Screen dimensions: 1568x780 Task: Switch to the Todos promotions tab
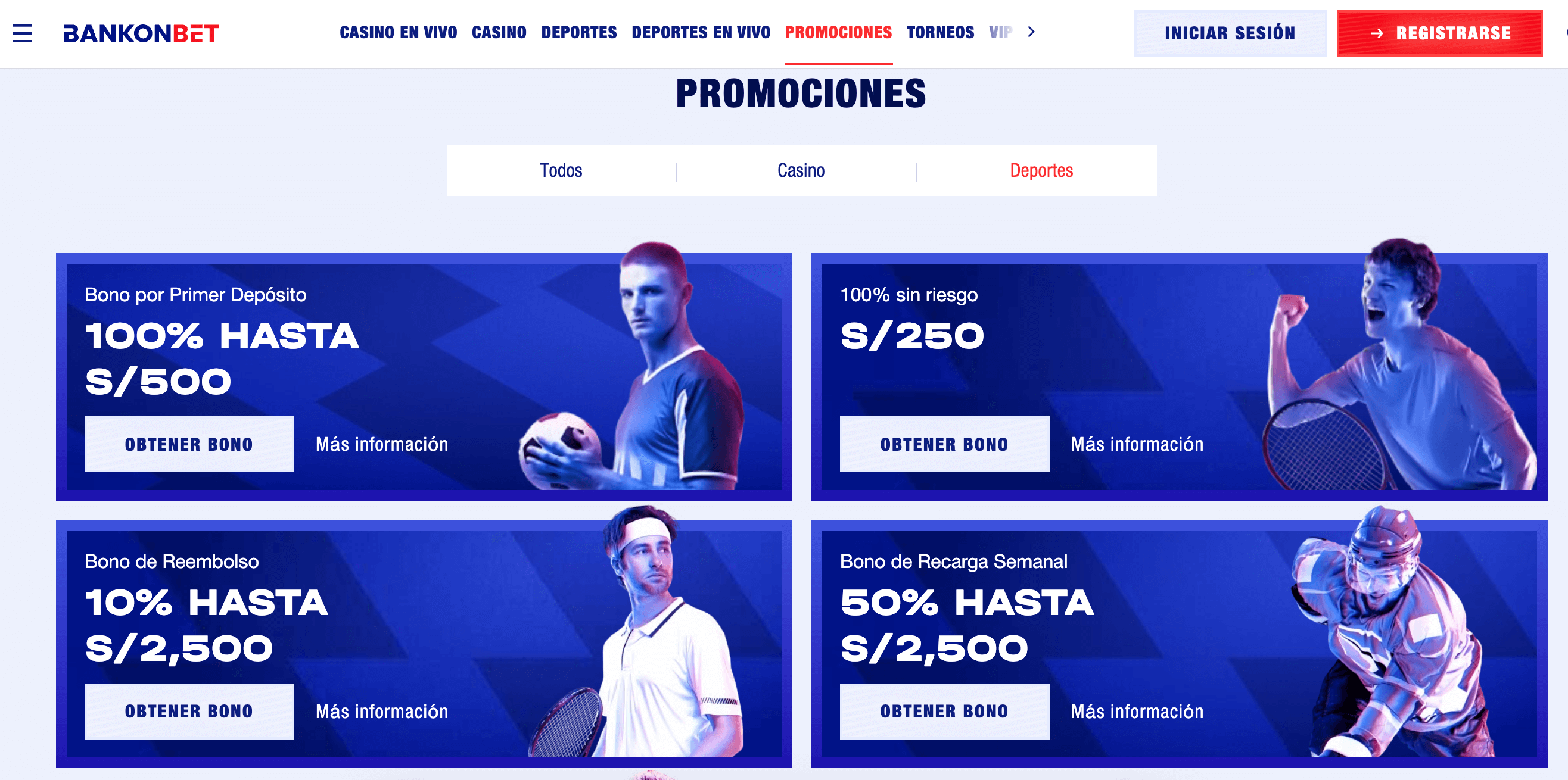click(x=561, y=170)
